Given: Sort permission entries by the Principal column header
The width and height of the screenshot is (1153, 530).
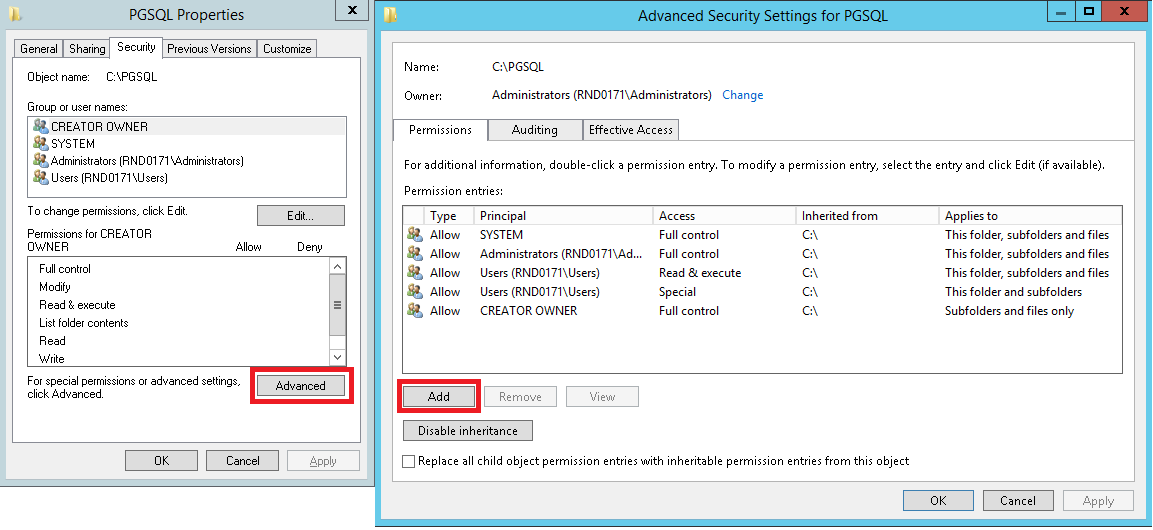Looking at the screenshot, I should [564, 216].
